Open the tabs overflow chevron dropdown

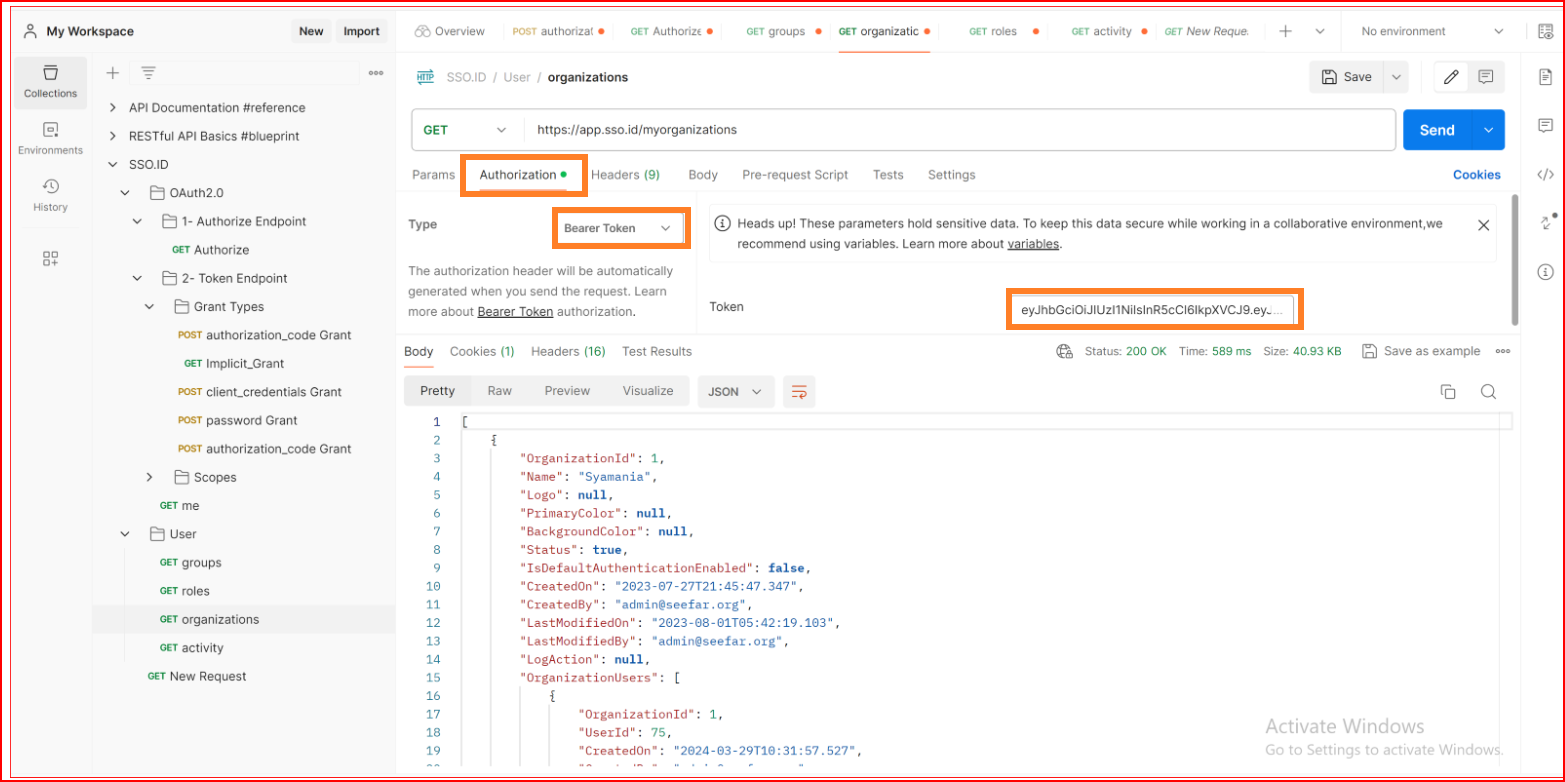point(1320,31)
